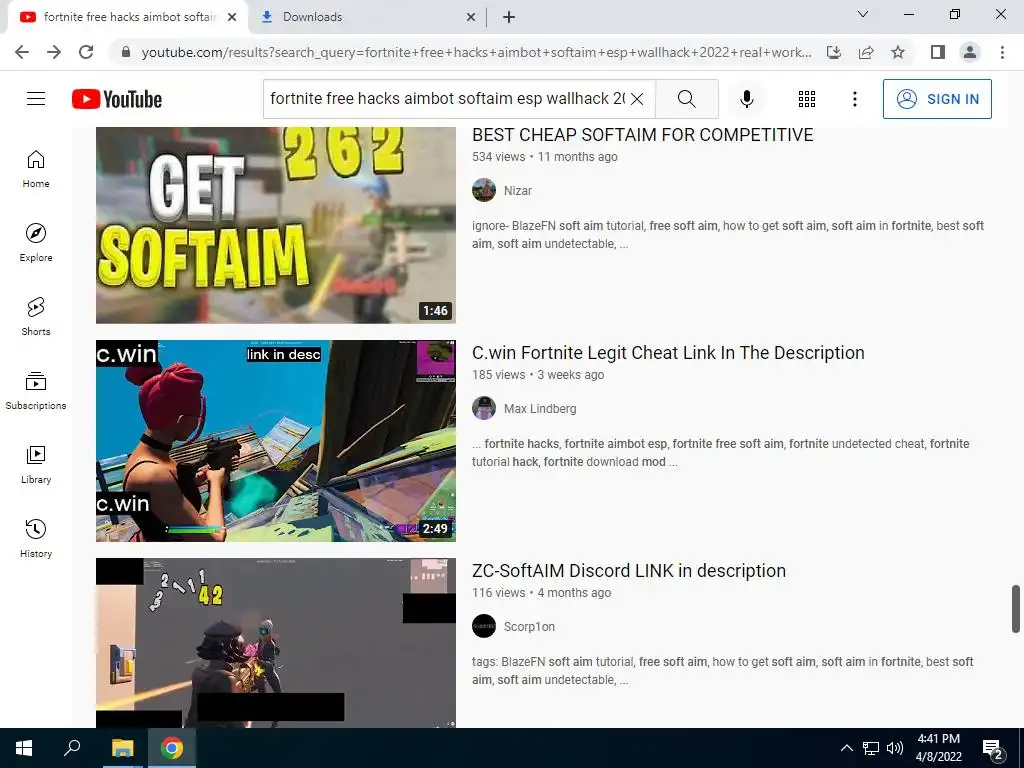Click the magnifier search button
This screenshot has width=1024, height=768.
[x=686, y=99]
